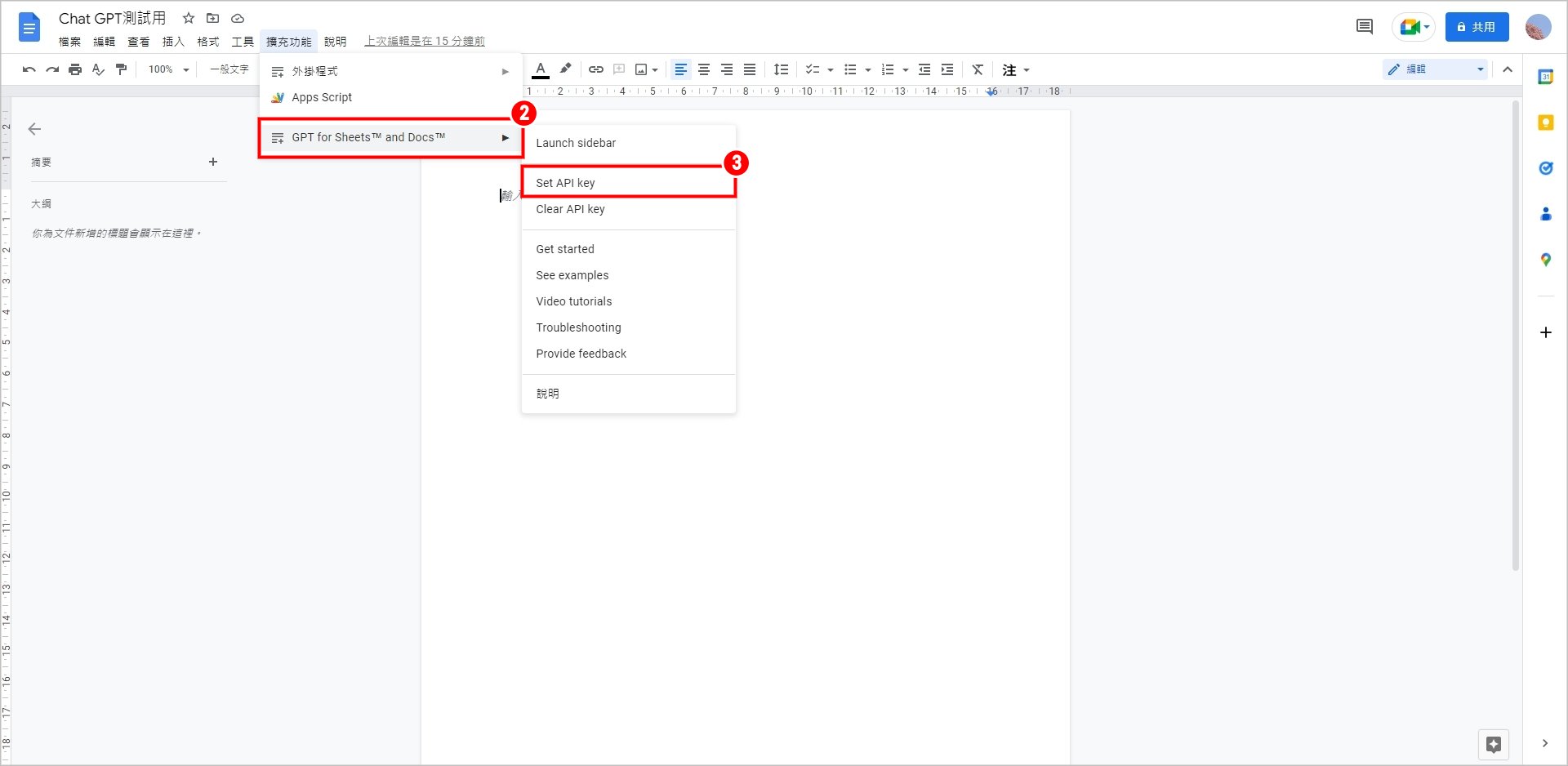Redo the last action
1568x766 pixels.
52,69
